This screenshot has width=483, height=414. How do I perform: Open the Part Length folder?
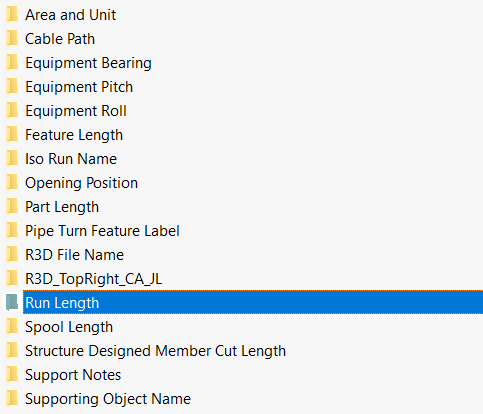click(62, 207)
